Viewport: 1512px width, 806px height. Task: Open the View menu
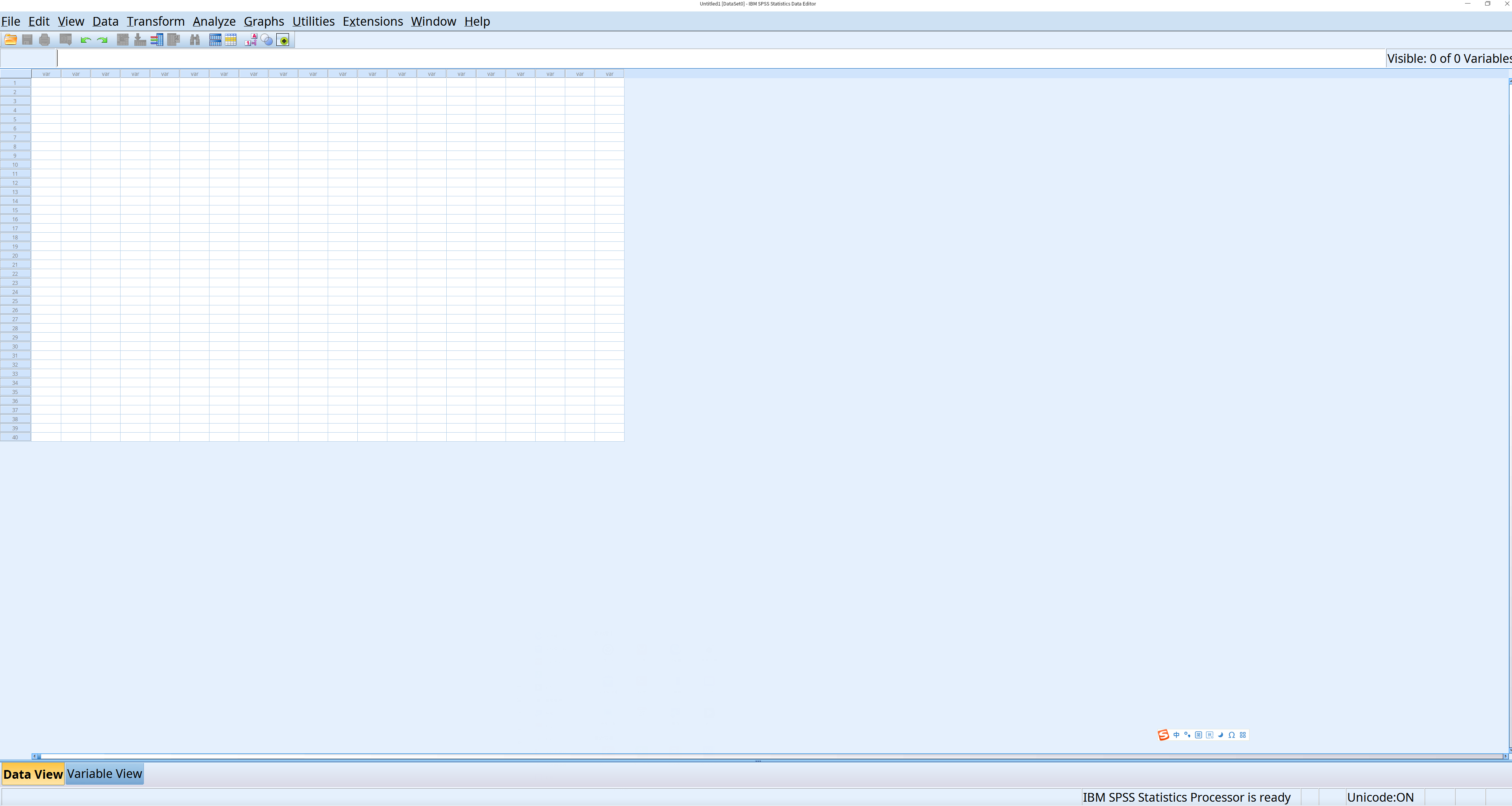pos(71,21)
